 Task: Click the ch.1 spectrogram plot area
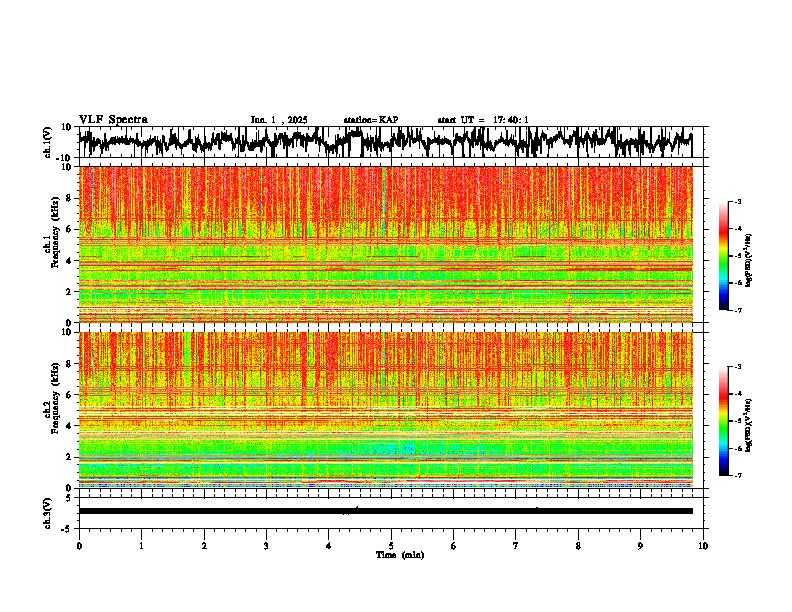(385, 244)
